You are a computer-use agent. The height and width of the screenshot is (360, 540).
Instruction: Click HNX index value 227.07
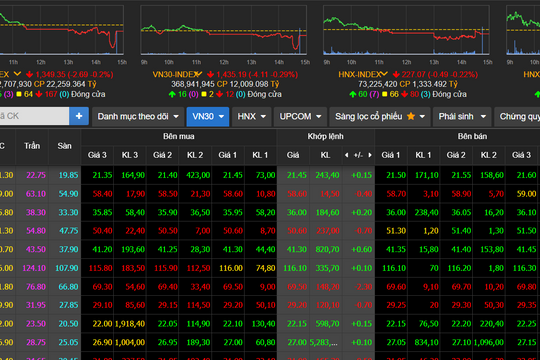(x=414, y=74)
